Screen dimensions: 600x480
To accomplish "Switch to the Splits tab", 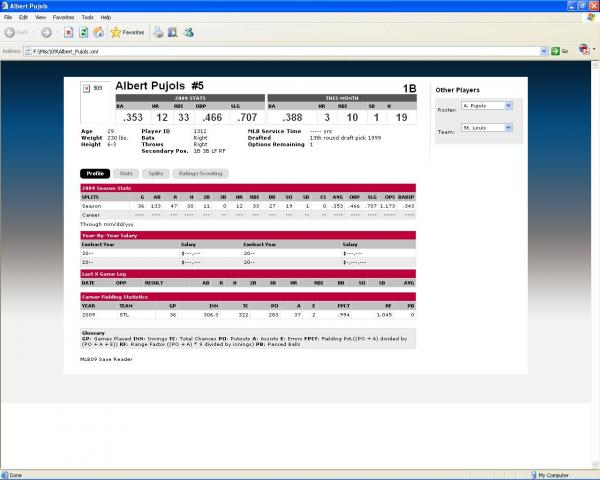I will (156, 173).
